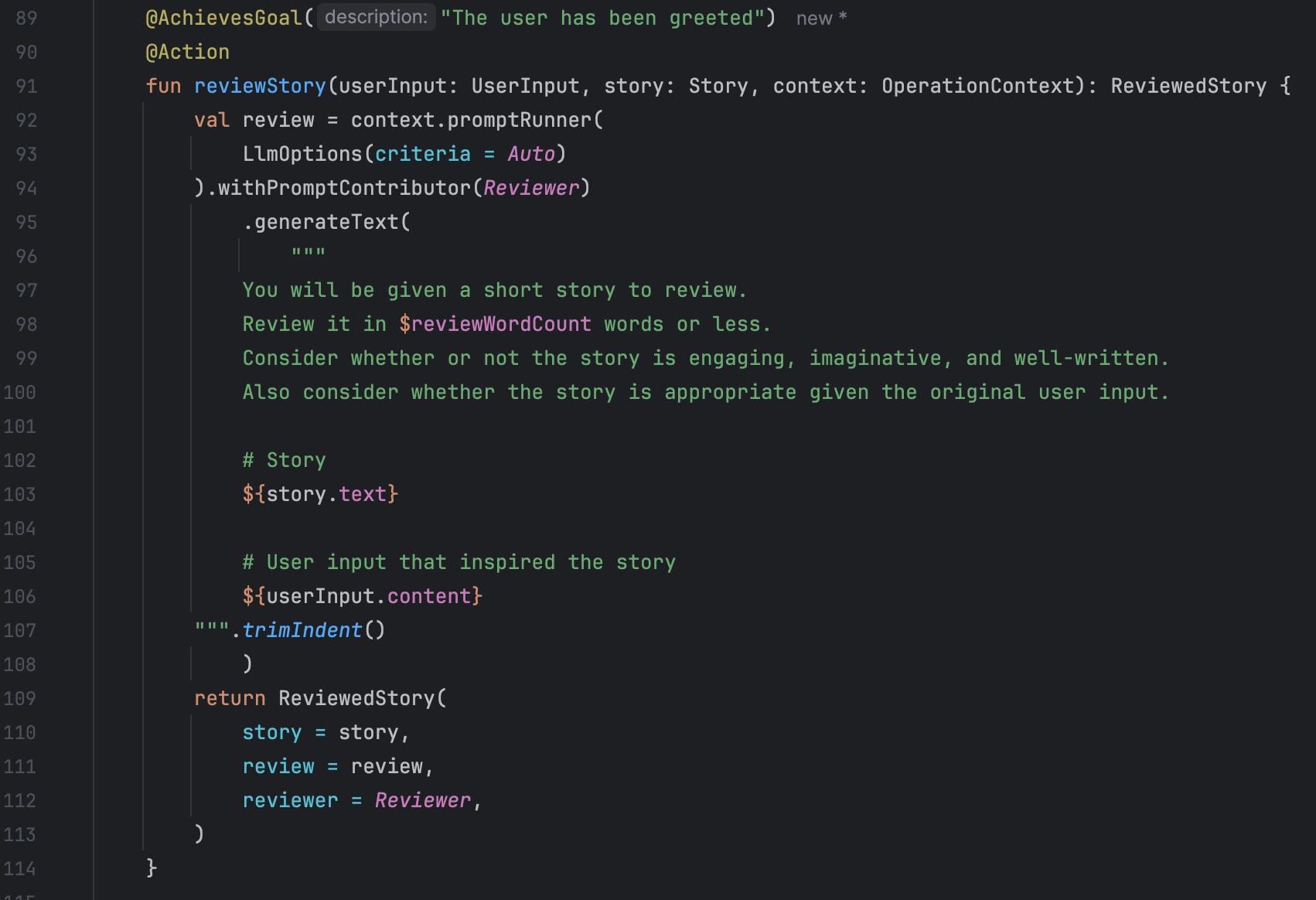
Task: Click the reviewStory function name
Action: click(260, 86)
